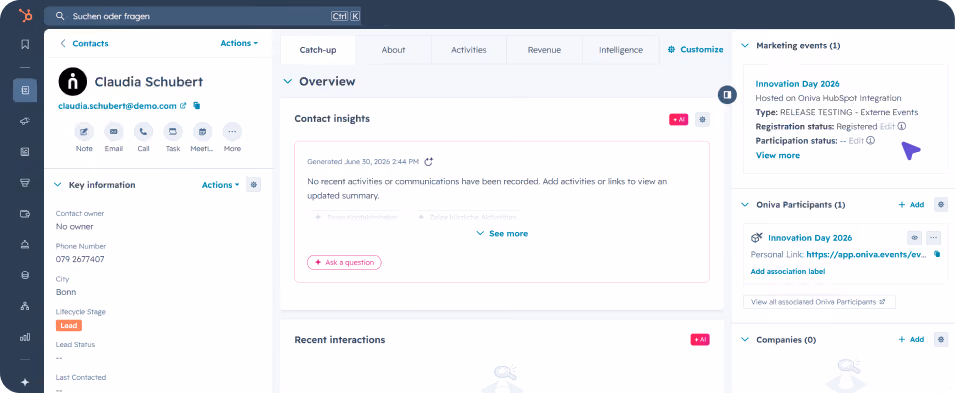Open the claudia.schubert@demo.com email link
The height and width of the screenshot is (393, 955).
[x=118, y=106]
